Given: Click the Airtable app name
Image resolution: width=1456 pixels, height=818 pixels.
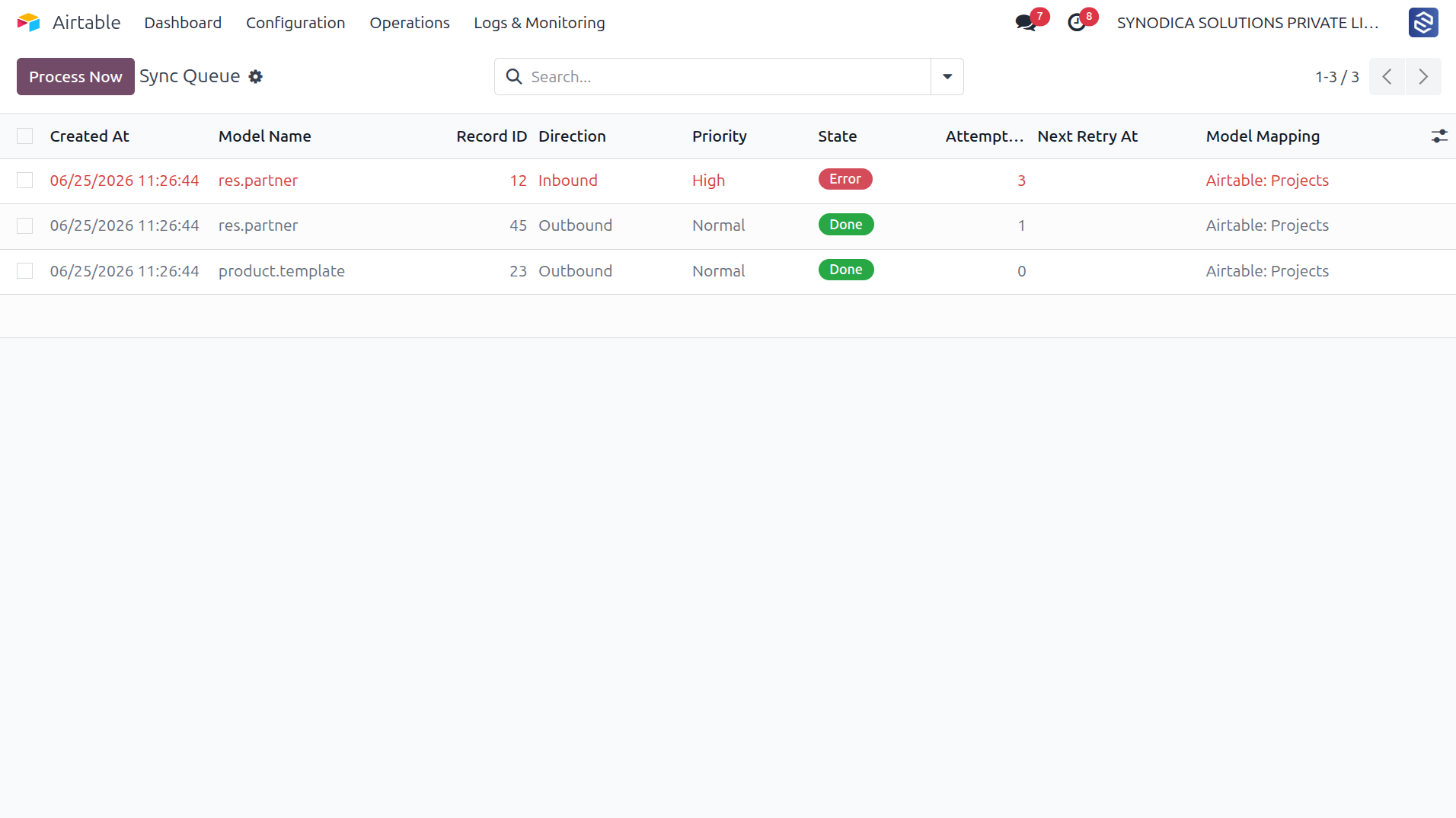Looking at the screenshot, I should 86,22.
